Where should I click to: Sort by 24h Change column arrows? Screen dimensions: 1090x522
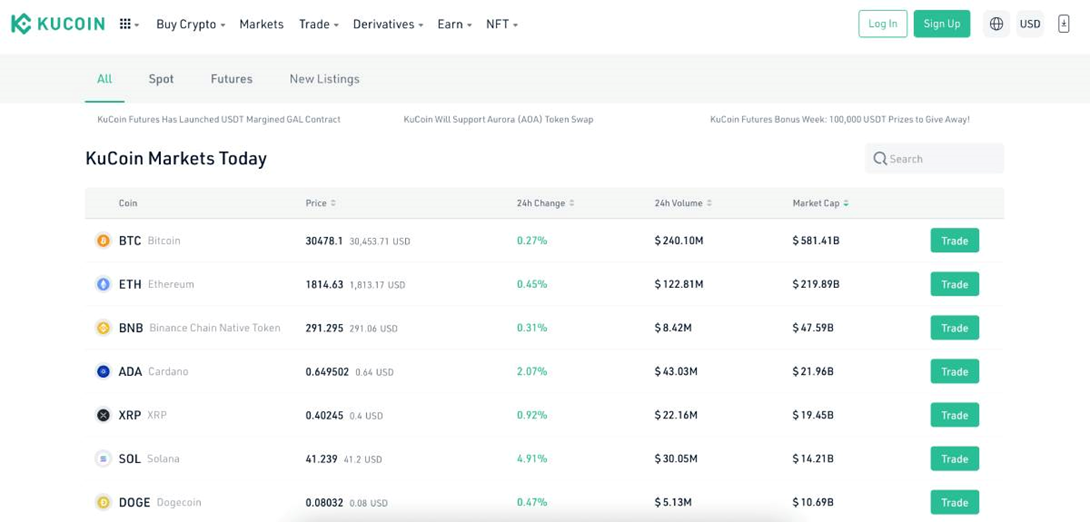[571, 204]
